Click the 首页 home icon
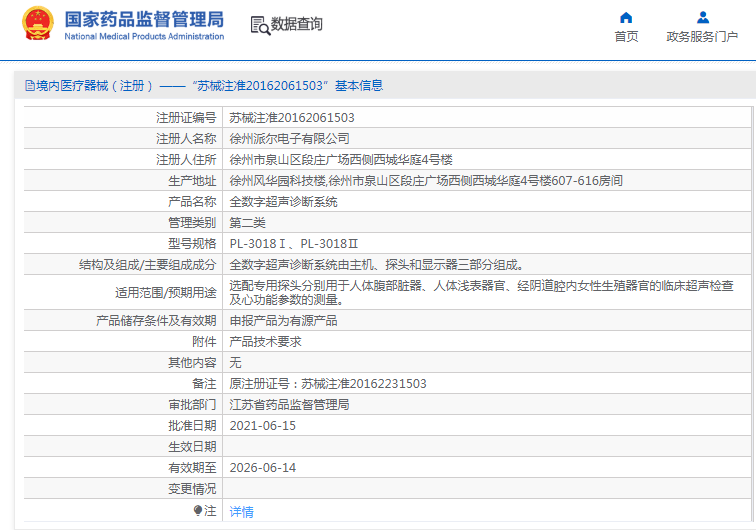 [x=626, y=18]
